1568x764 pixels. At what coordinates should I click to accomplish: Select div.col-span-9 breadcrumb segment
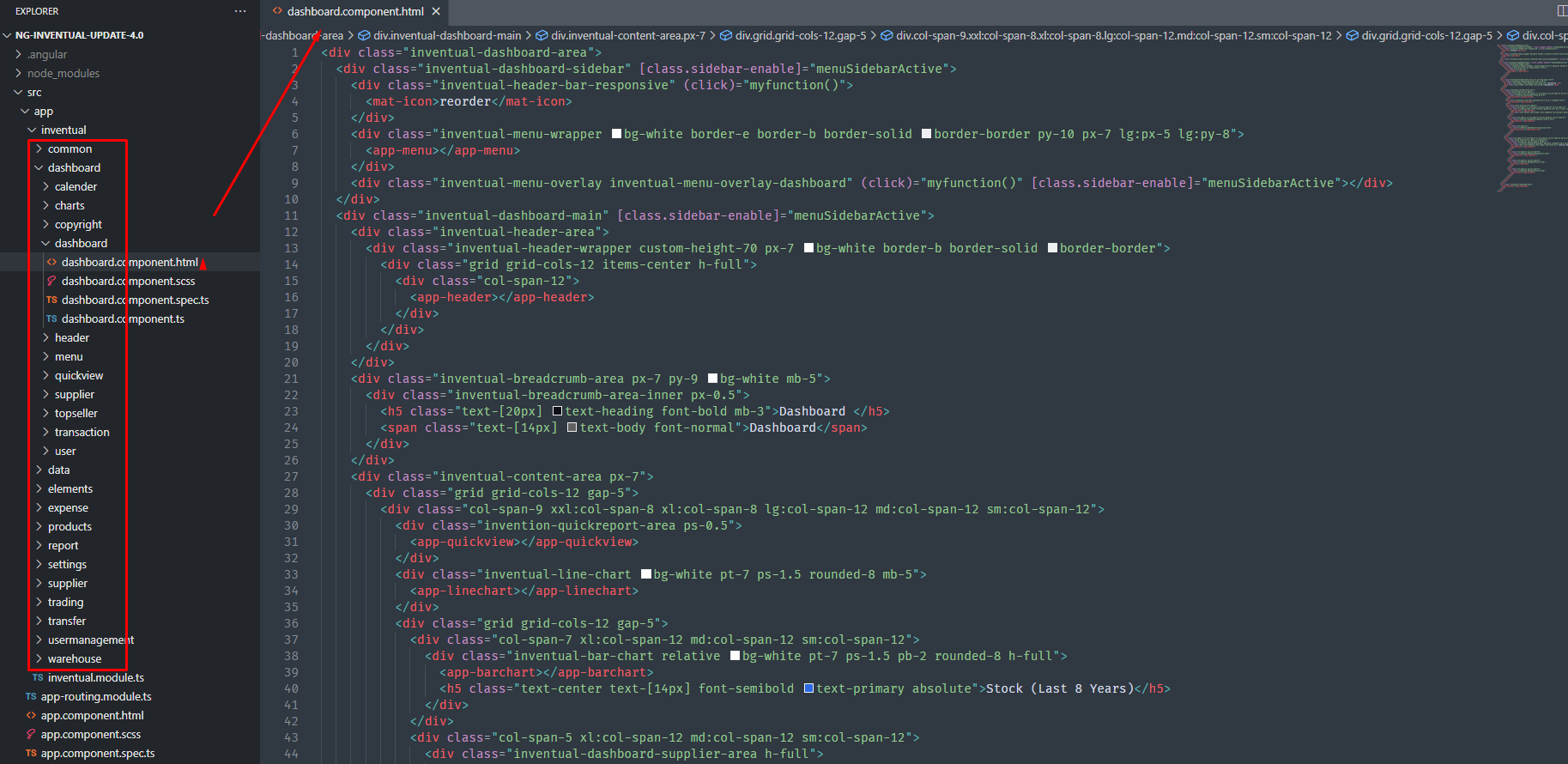point(1106,35)
